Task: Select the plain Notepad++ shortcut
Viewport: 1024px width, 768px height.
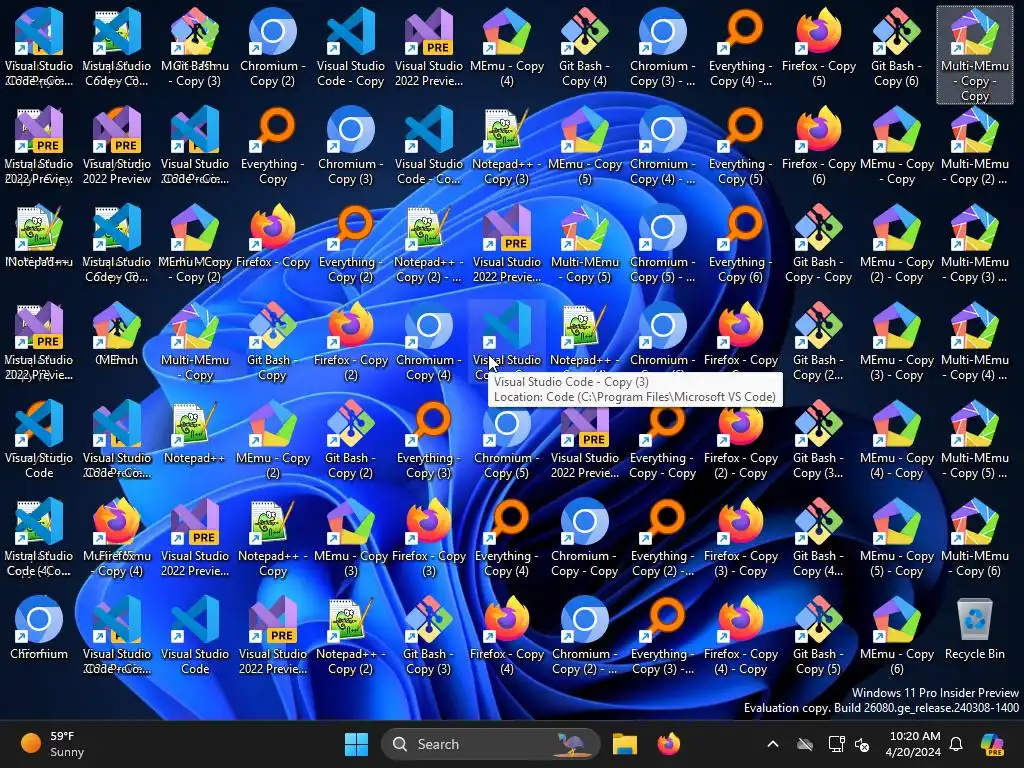Action: point(195,434)
